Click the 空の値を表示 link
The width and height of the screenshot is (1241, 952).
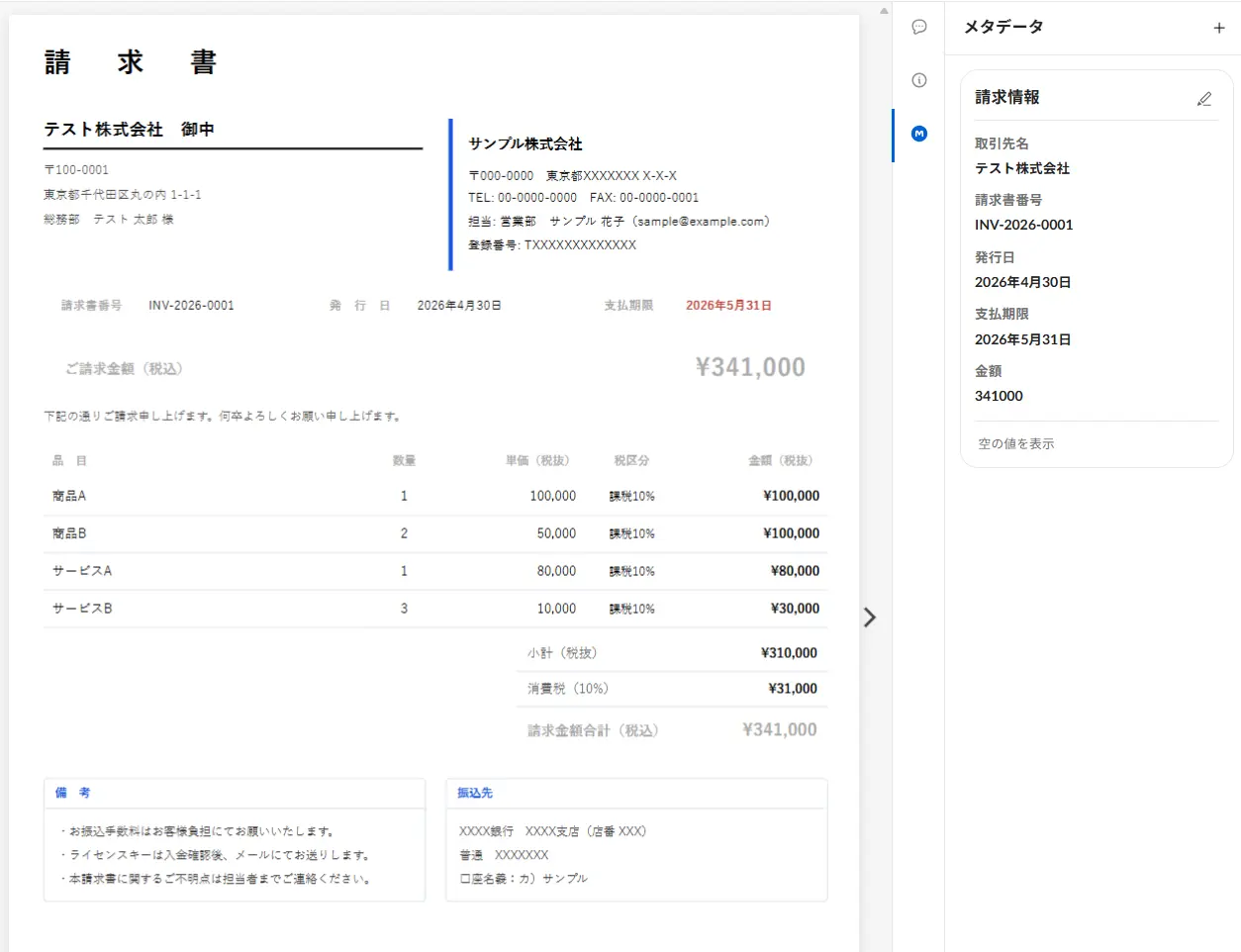(1016, 443)
